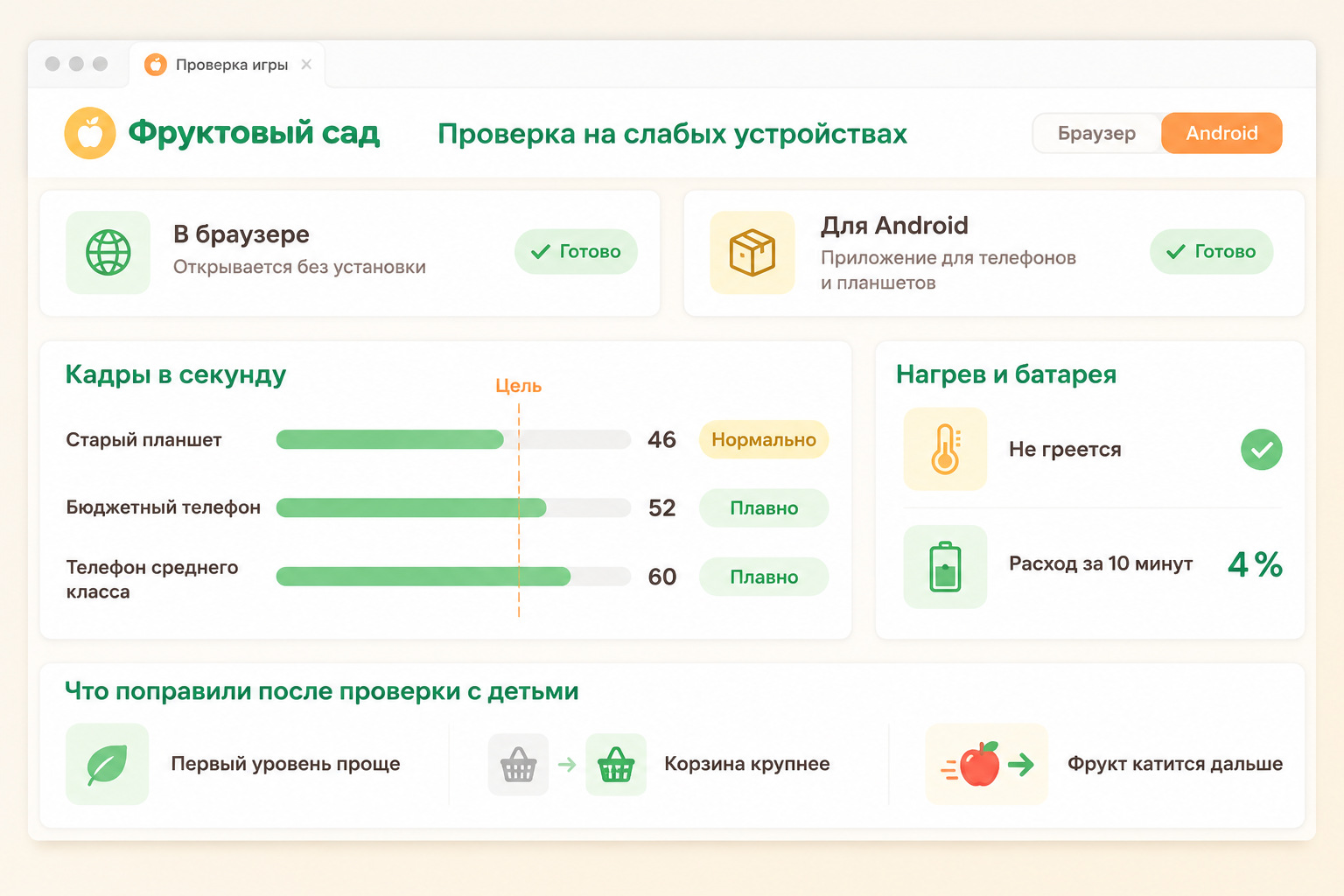The image size is (1344, 896).
Task: Click the Готово badge in В браузере card
Action: pos(576,252)
